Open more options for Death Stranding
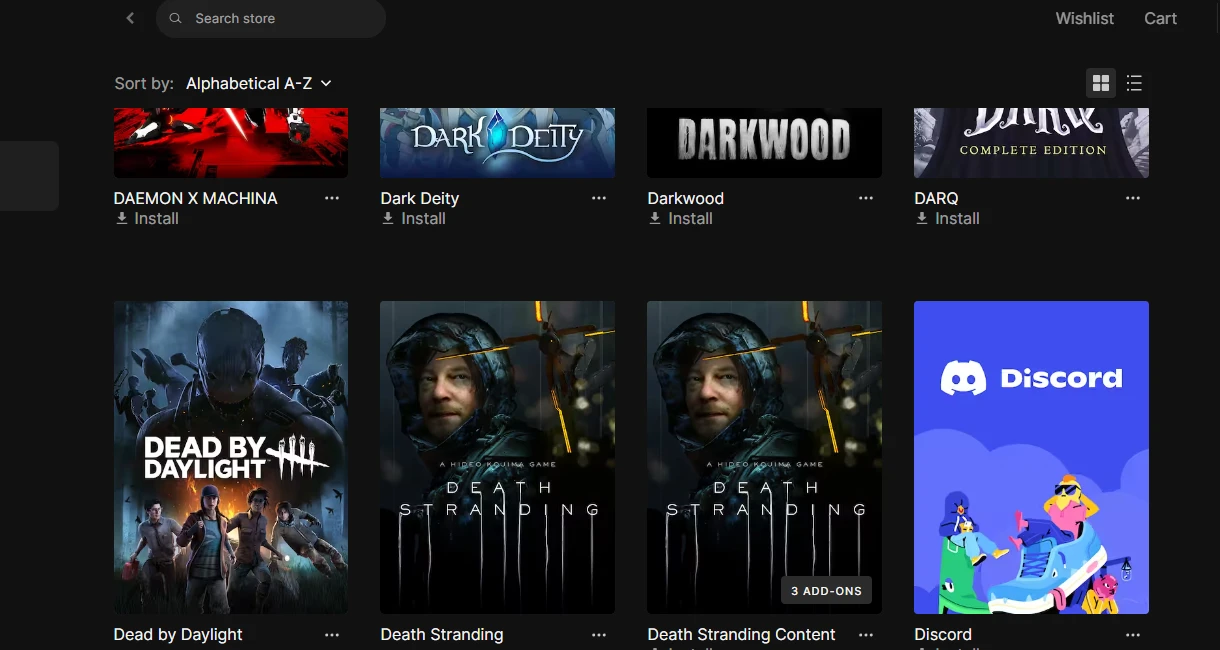 (599, 634)
